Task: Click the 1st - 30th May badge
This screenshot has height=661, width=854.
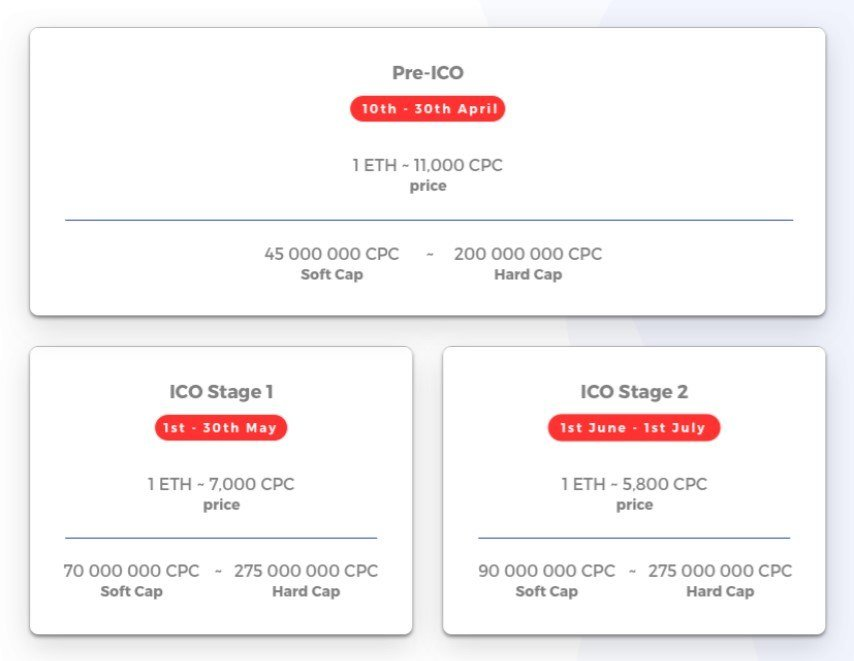Action: click(x=221, y=428)
